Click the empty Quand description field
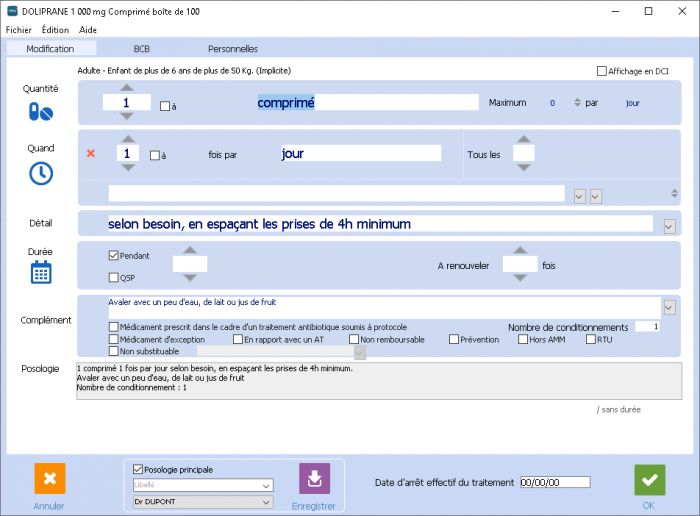Screen dimensions: 700x516 (337, 194)
